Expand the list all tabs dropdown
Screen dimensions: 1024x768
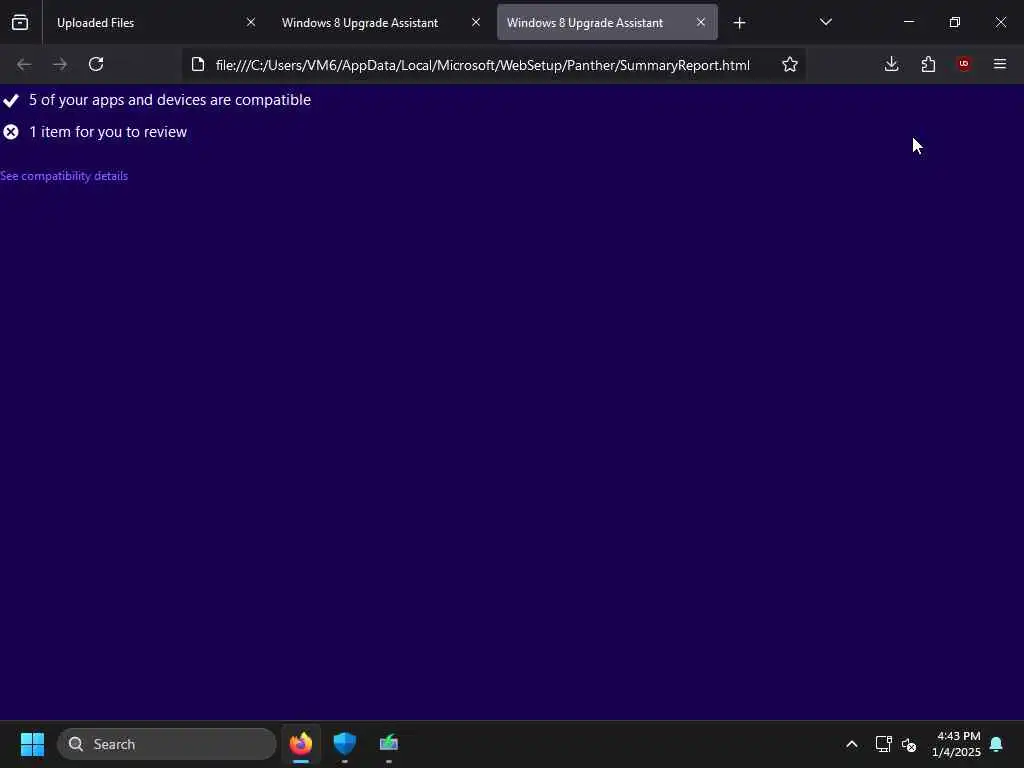(826, 23)
